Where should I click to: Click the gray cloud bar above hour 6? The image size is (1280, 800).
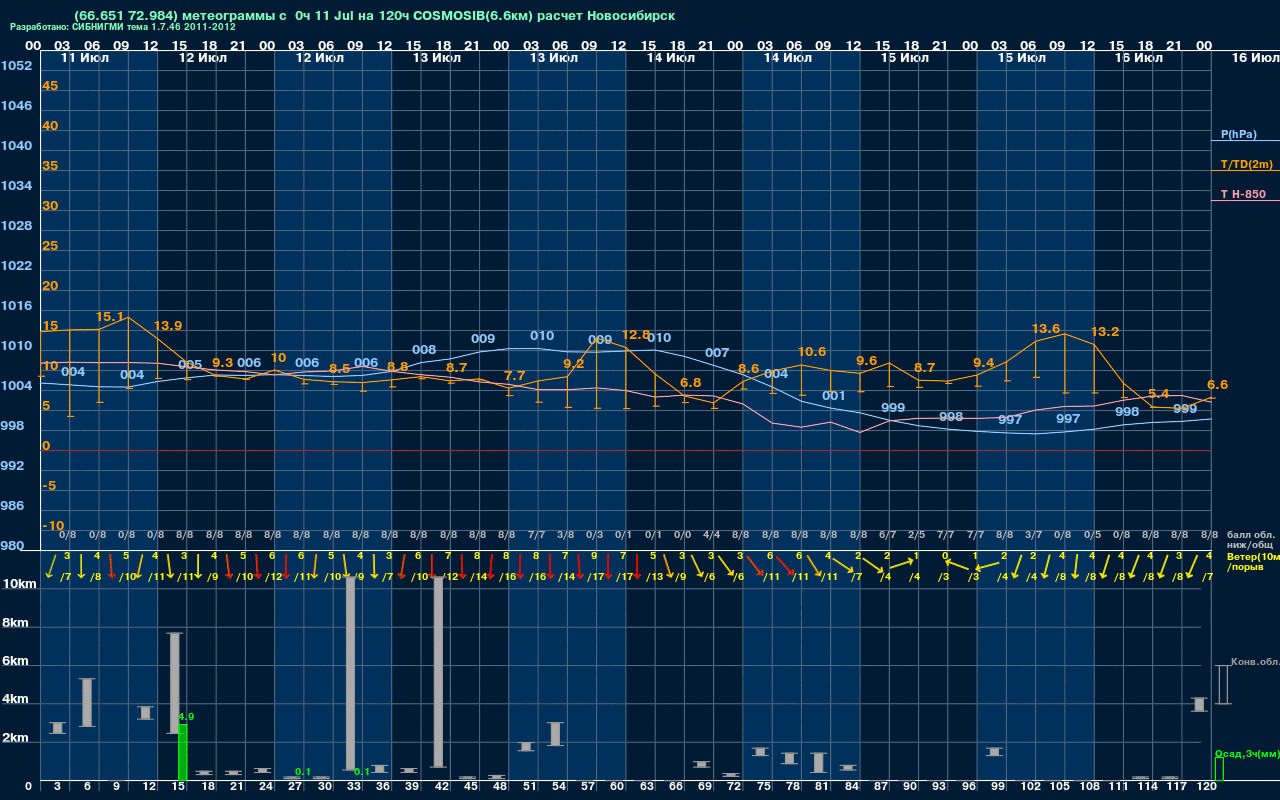click(87, 702)
